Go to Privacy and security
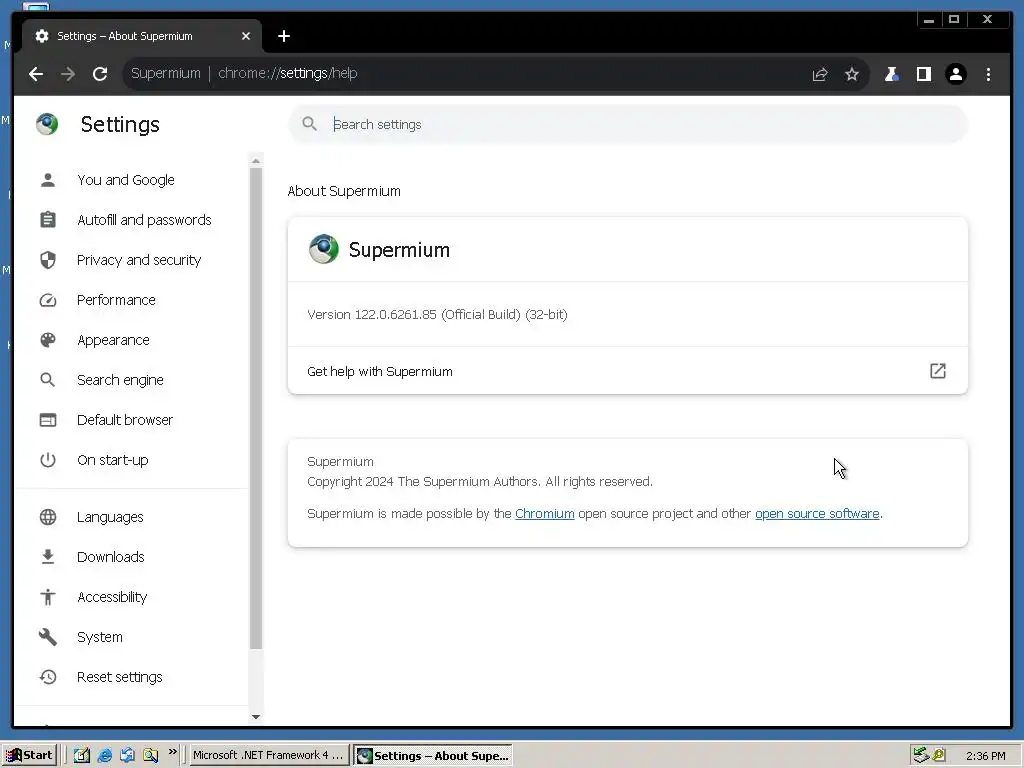The height and width of the screenshot is (768, 1024). coord(138,260)
